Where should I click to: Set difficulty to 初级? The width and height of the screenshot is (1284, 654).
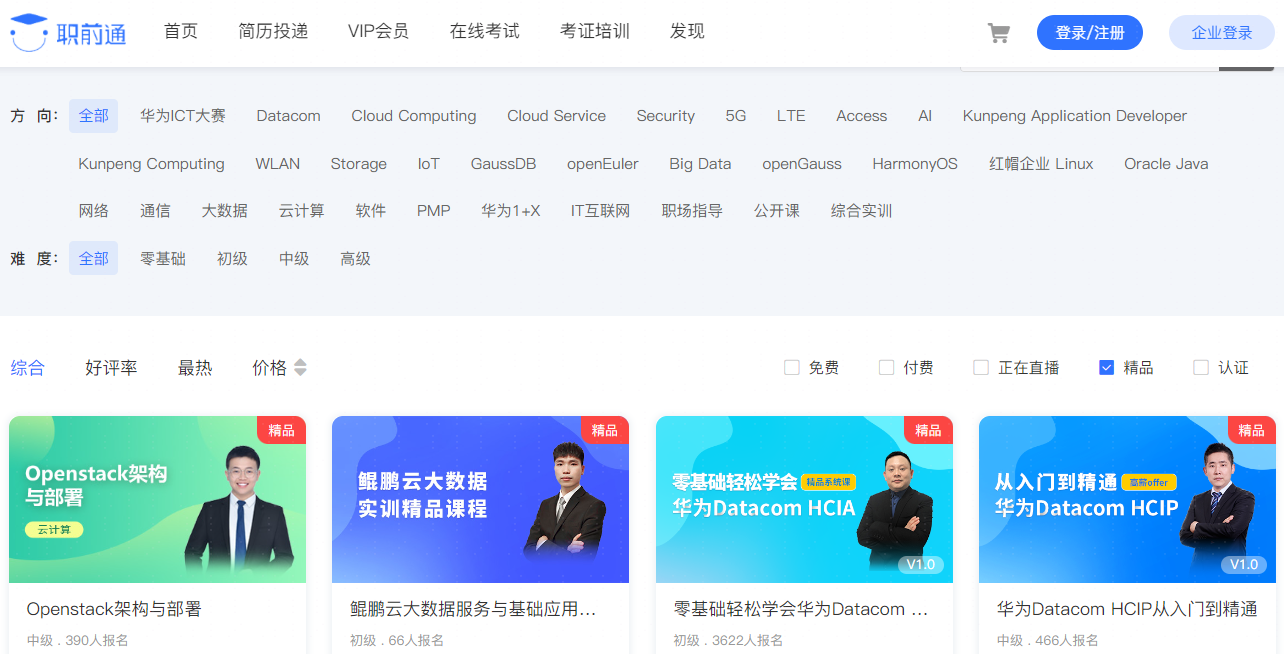(x=232, y=259)
